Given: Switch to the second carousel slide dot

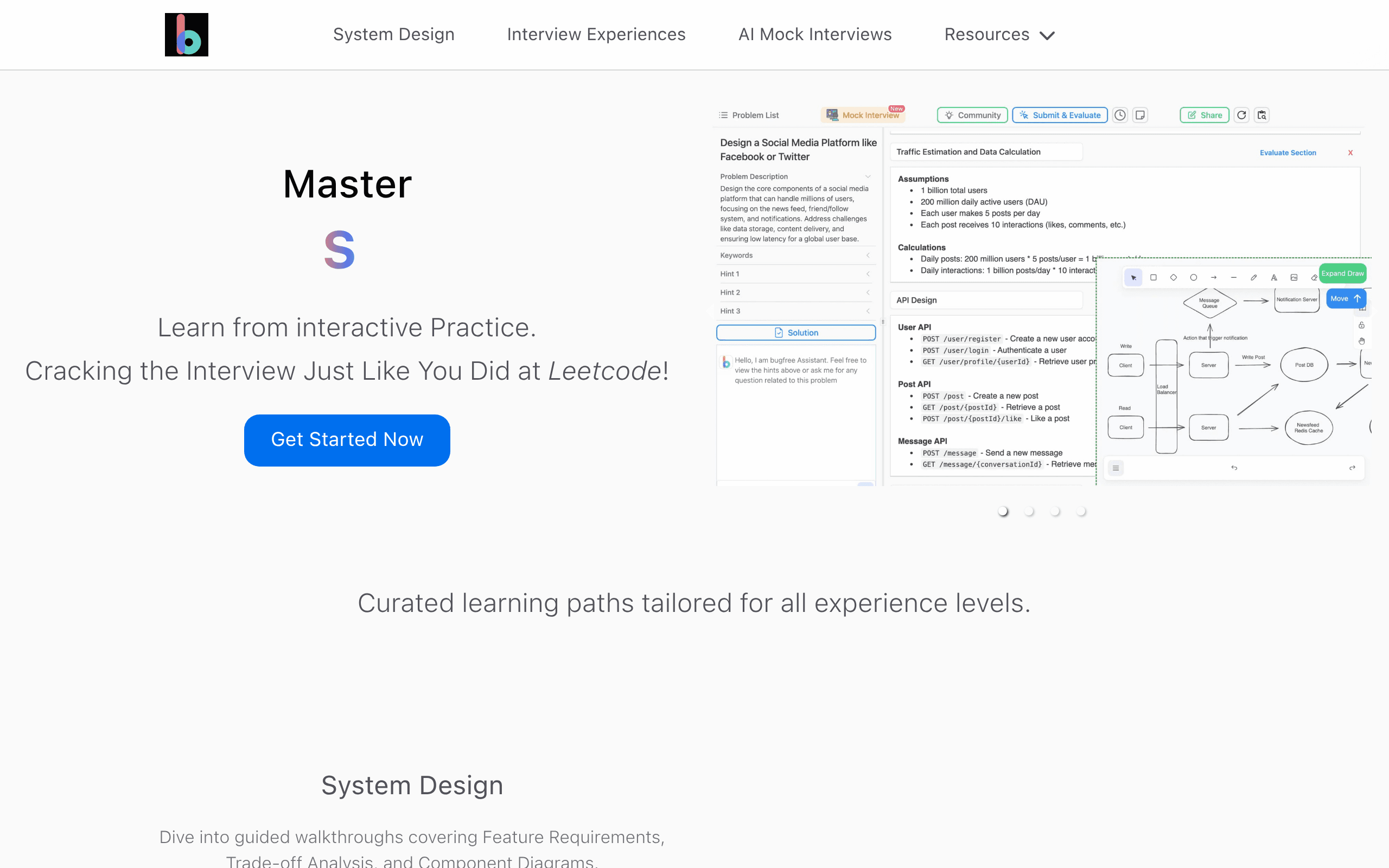Looking at the screenshot, I should click(1029, 511).
